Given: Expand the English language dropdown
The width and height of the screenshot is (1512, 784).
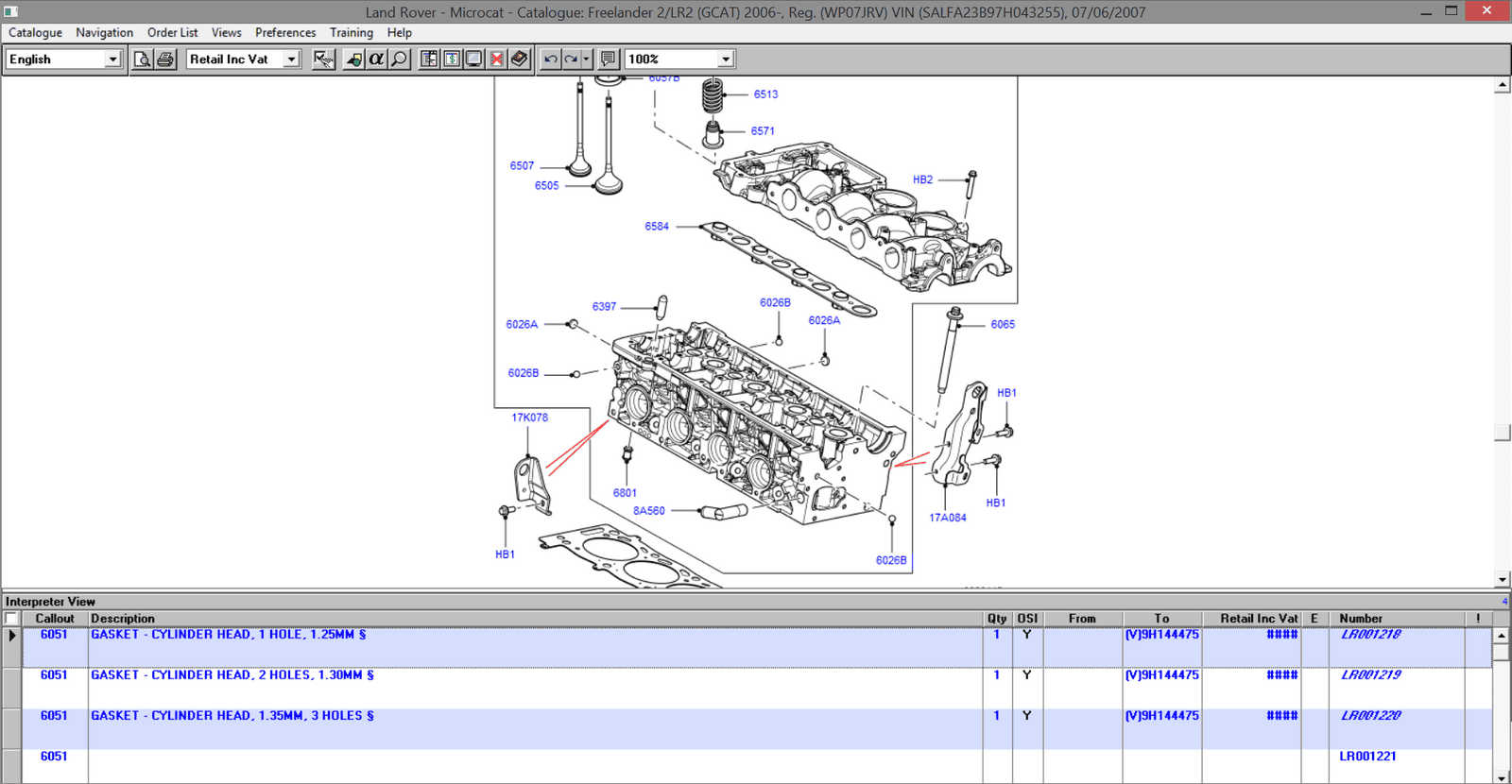Looking at the screenshot, I should point(112,60).
